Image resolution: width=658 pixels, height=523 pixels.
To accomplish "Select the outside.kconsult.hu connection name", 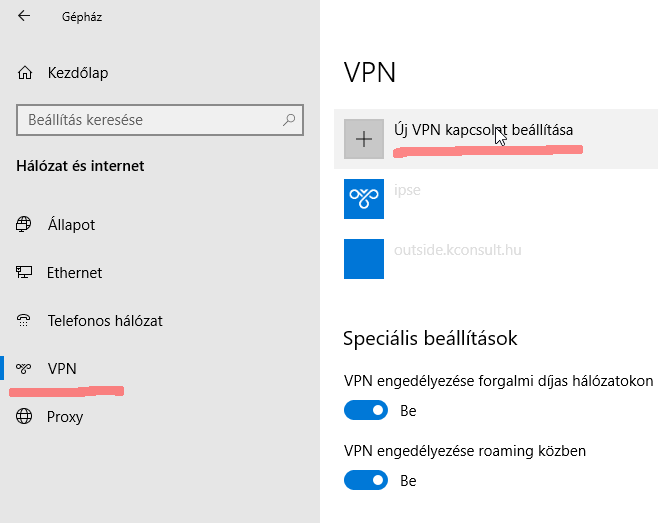I will click(x=458, y=250).
